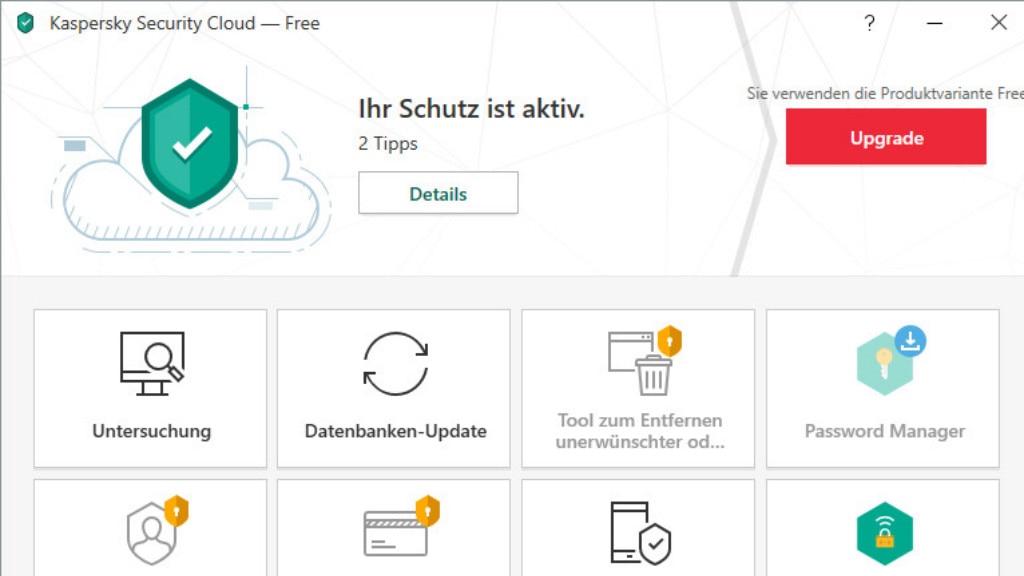This screenshot has width=1024, height=576.
Task: Open the privacy protection tile with person icon
Action: tap(149, 535)
